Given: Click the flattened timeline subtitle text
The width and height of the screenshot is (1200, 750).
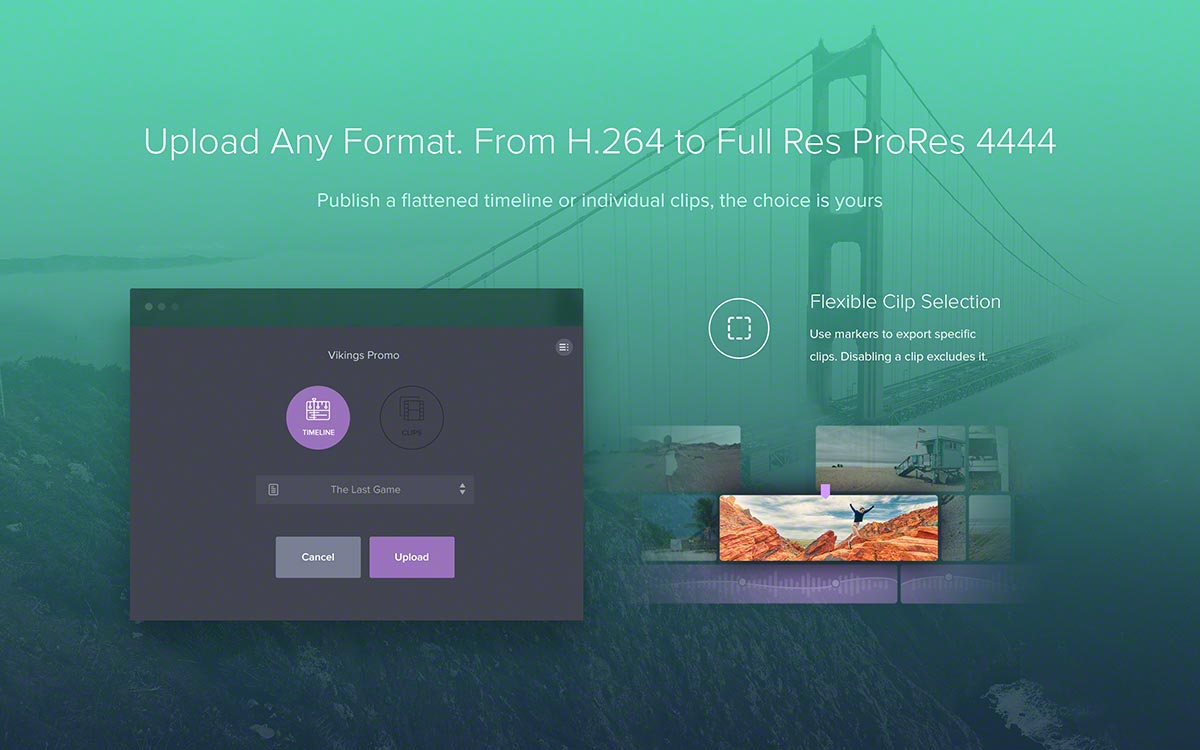Looking at the screenshot, I should click(600, 201).
